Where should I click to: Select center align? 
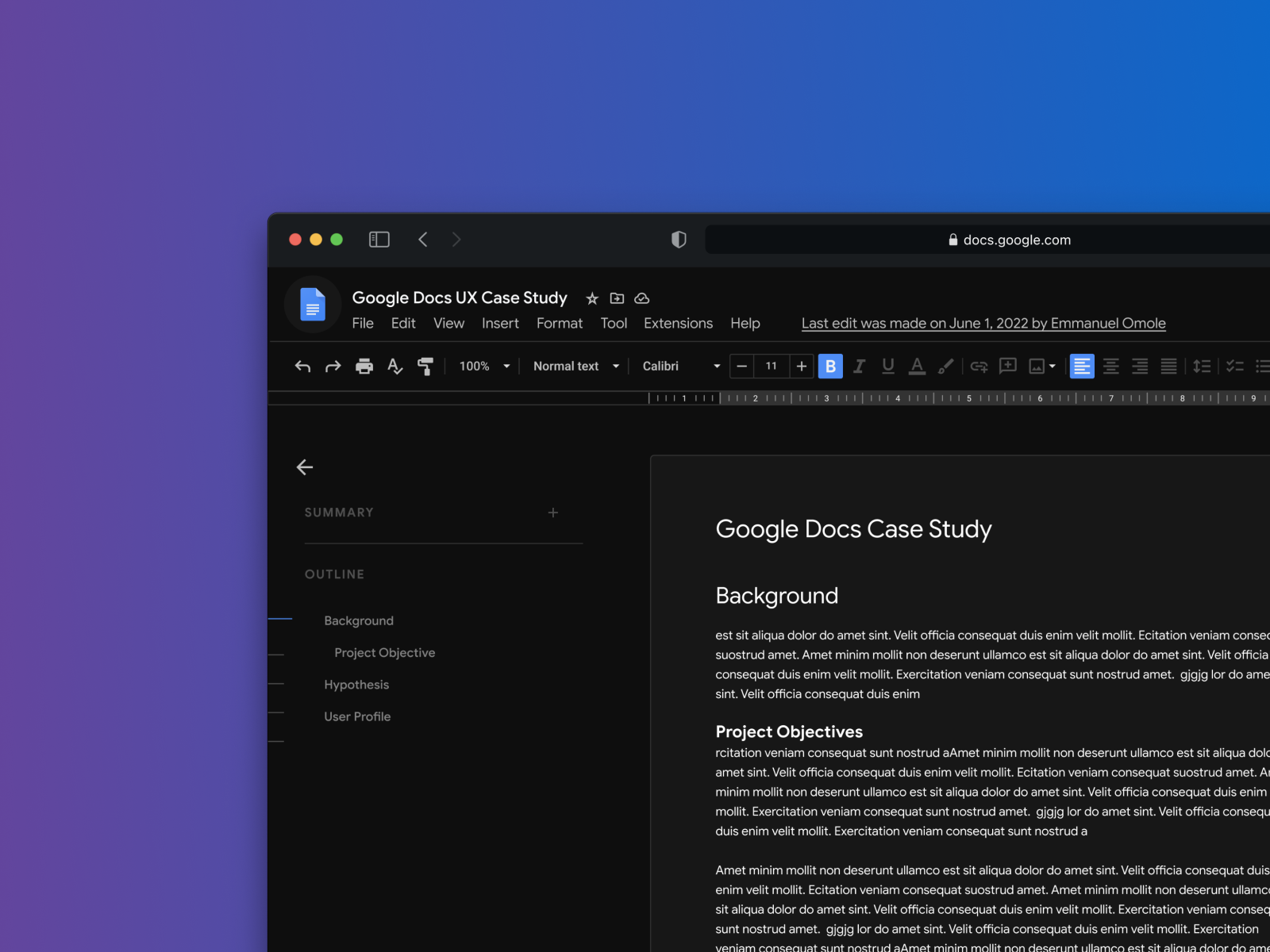[x=1111, y=366]
